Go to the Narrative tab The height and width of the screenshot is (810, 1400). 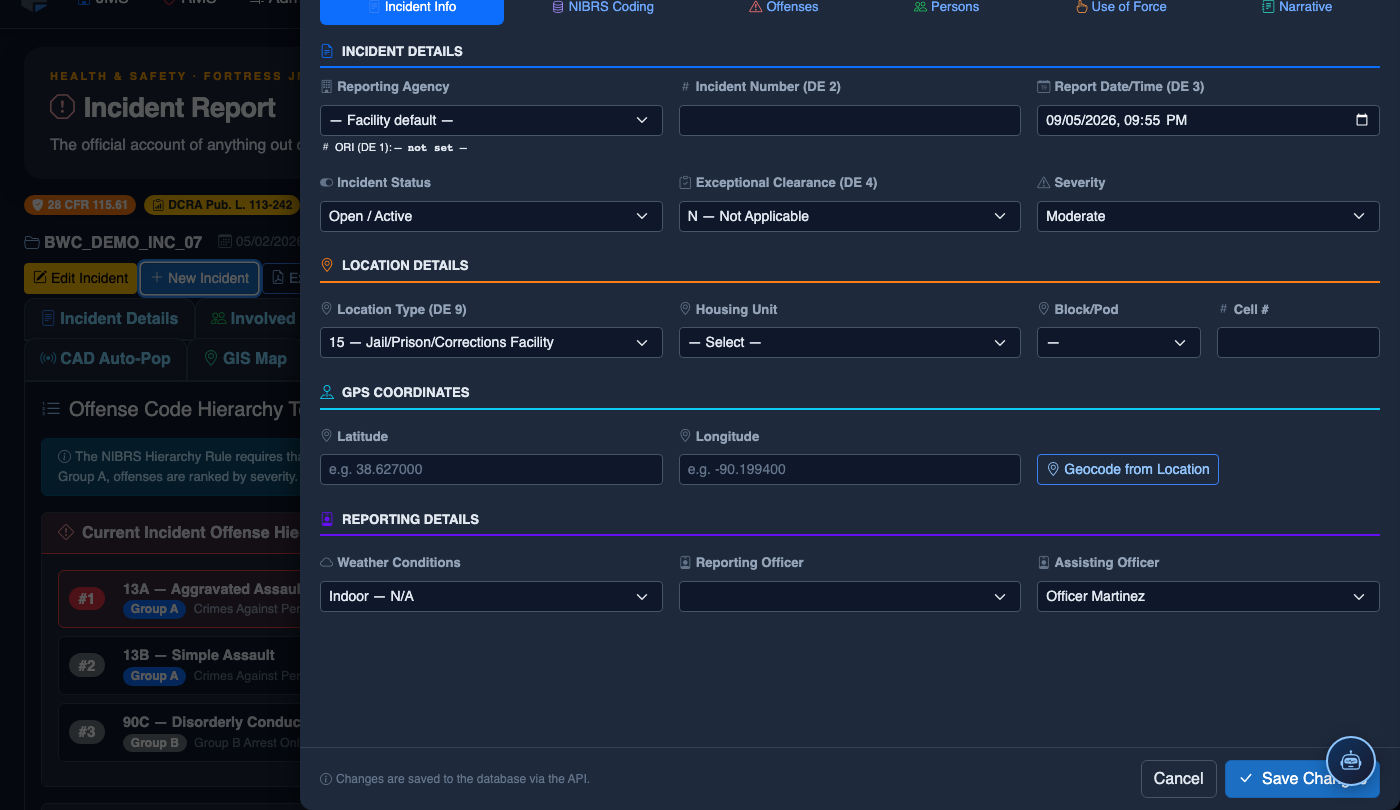[x=1297, y=7]
